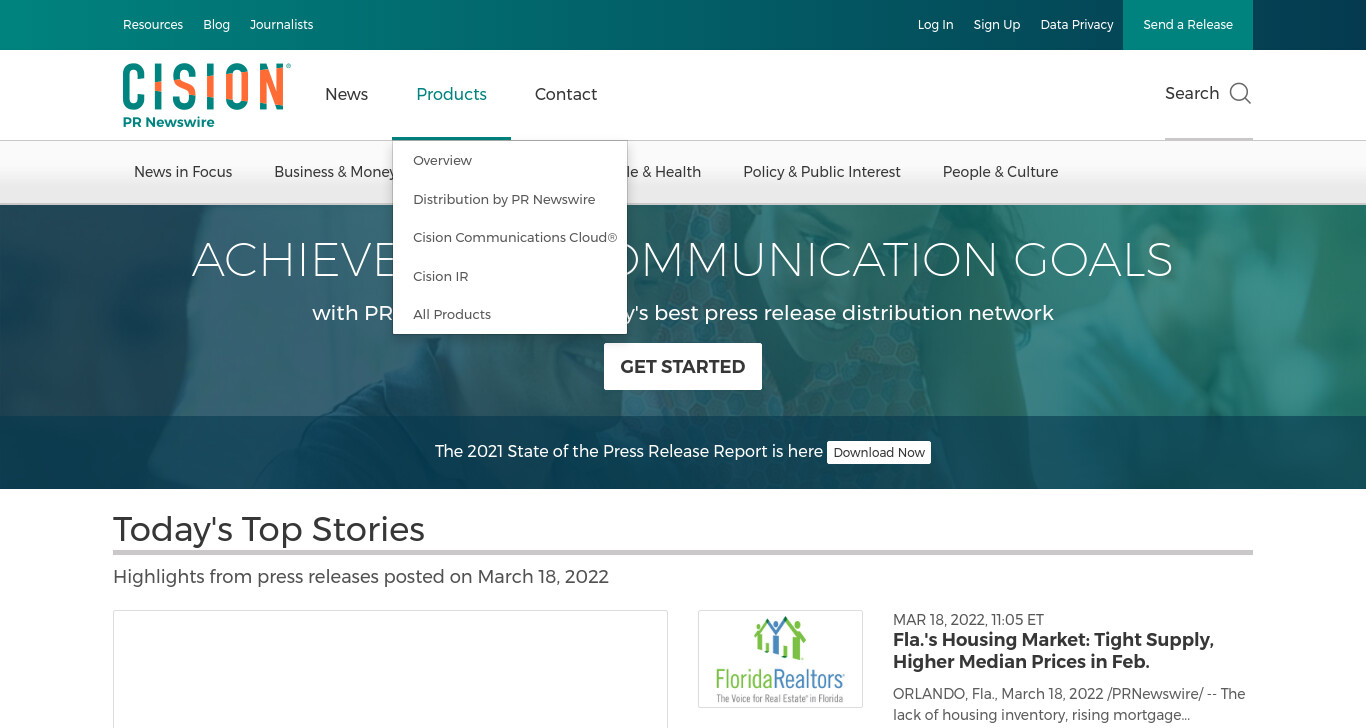1366x728 pixels.
Task: Open the Florida Realtors logo thumbnail
Action: (x=780, y=659)
